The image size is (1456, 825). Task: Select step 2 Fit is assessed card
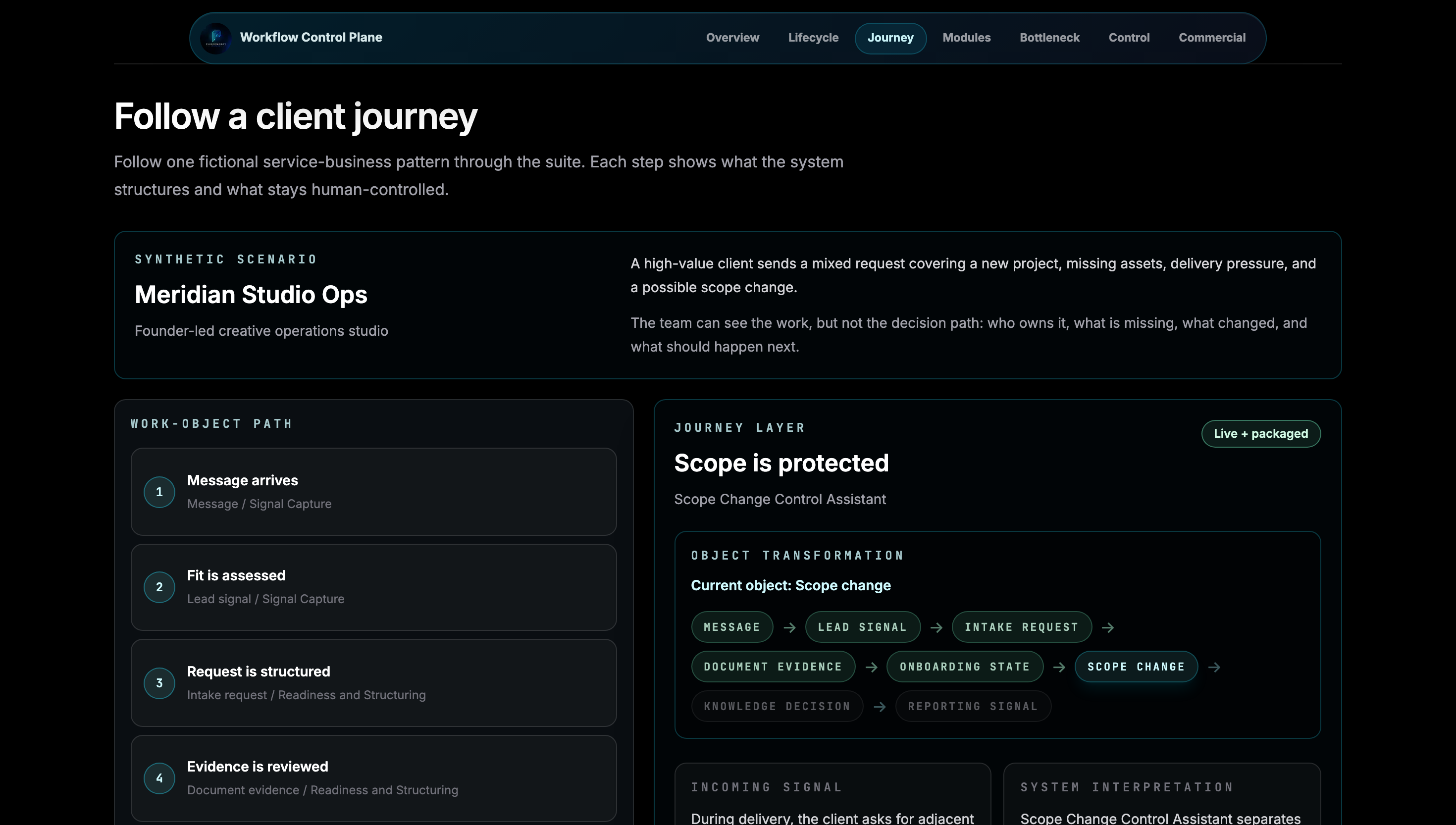373,587
